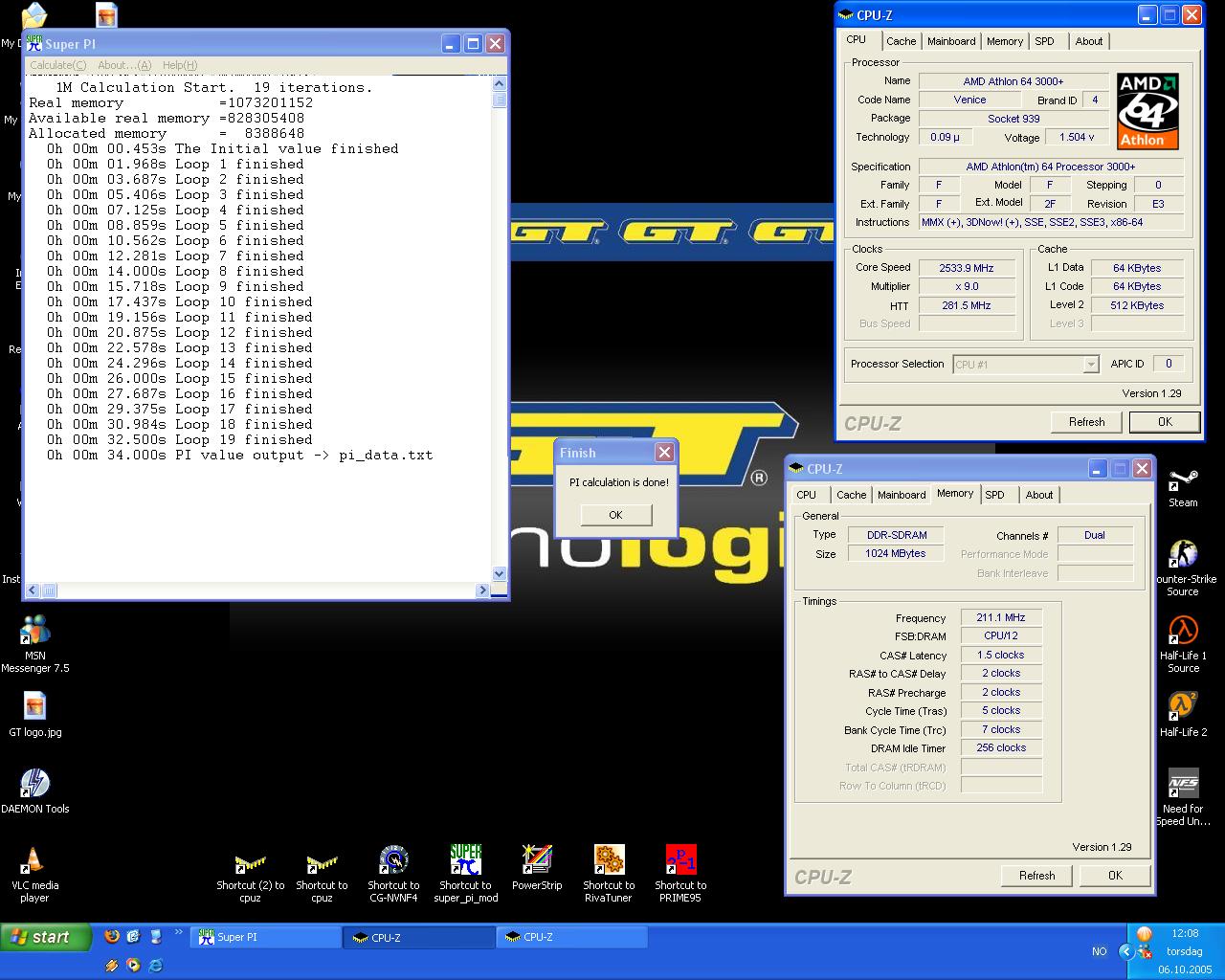Switch to CPU tab in lower CPU-Z window
The height and width of the screenshot is (980, 1225).
coord(807,495)
